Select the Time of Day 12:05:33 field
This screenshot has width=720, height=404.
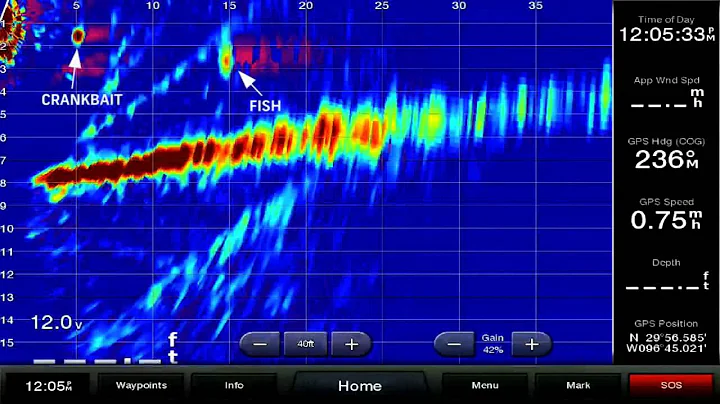click(x=666, y=30)
